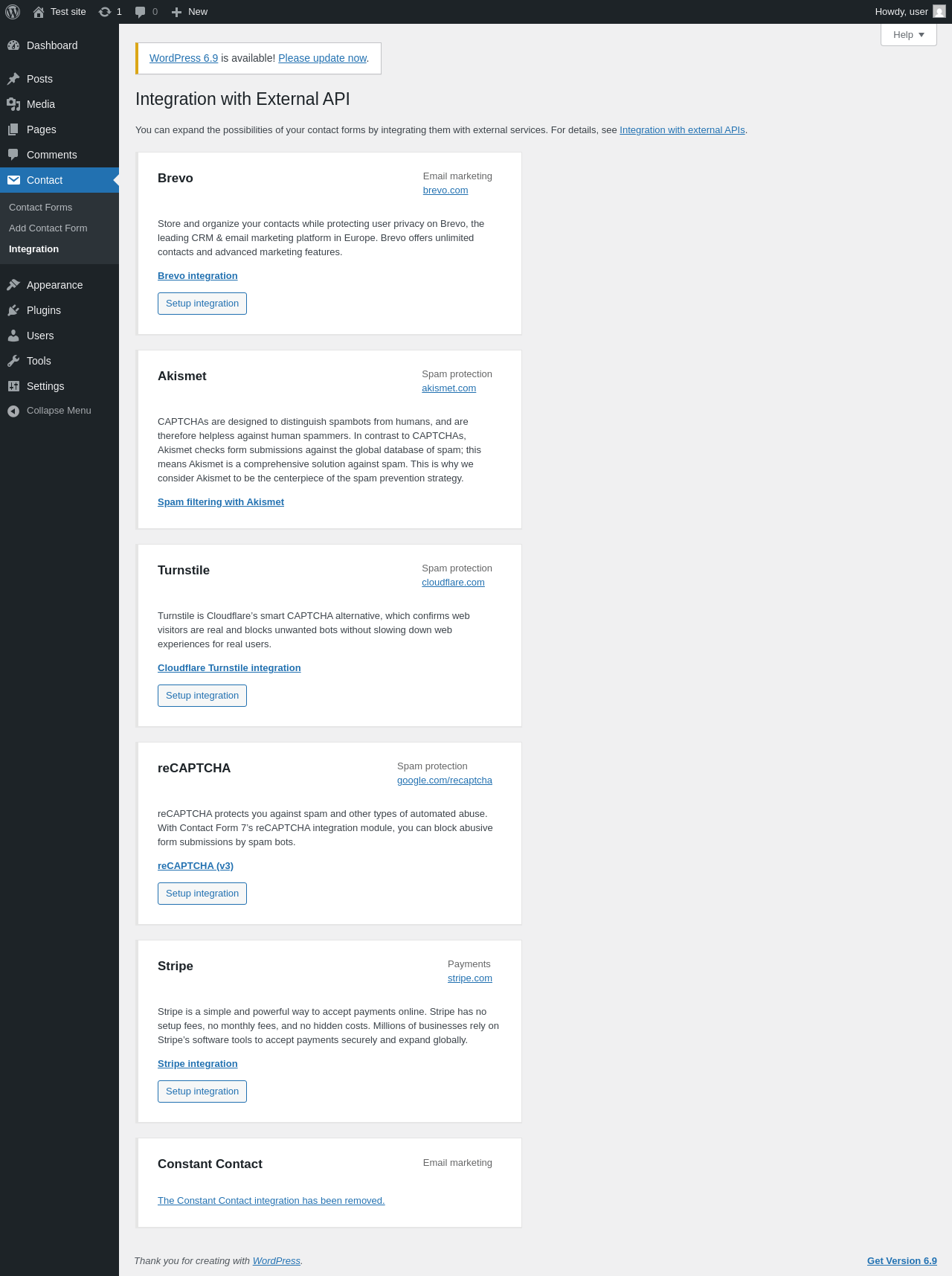Open Appearance menu label
Image resolution: width=952 pixels, height=1276 pixels.
(x=54, y=285)
